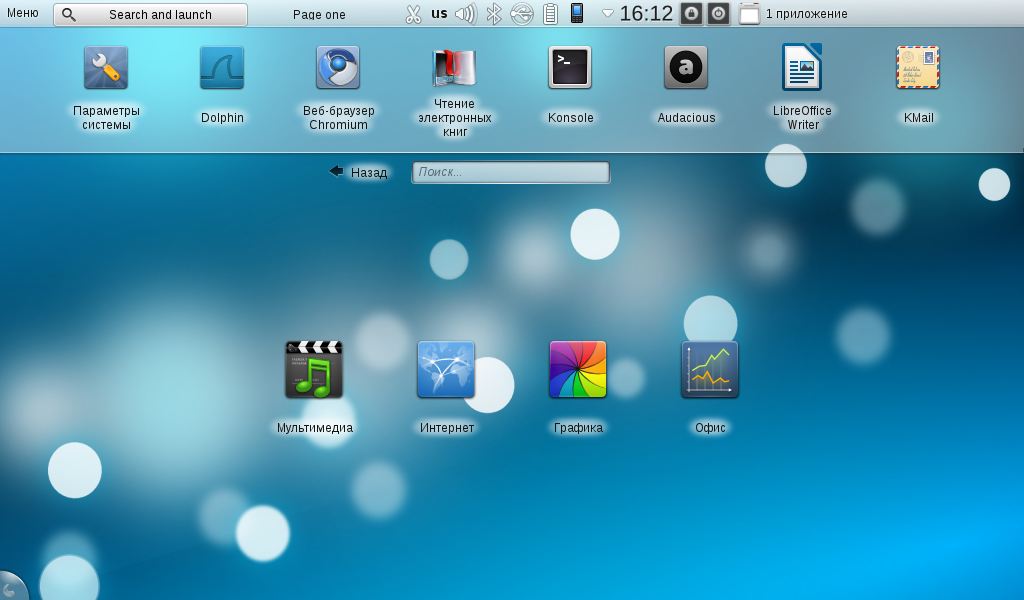Click the 16:12 clock

[x=645, y=14]
